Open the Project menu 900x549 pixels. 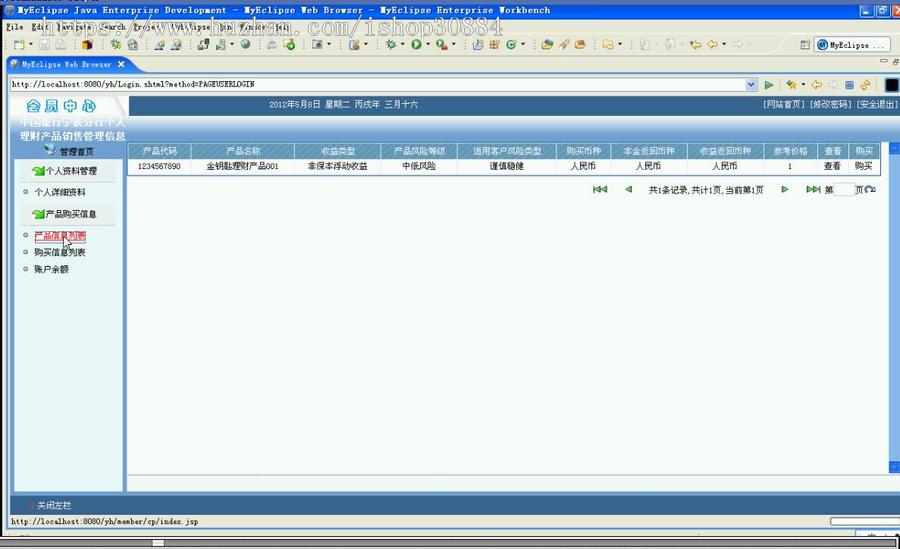[149, 27]
